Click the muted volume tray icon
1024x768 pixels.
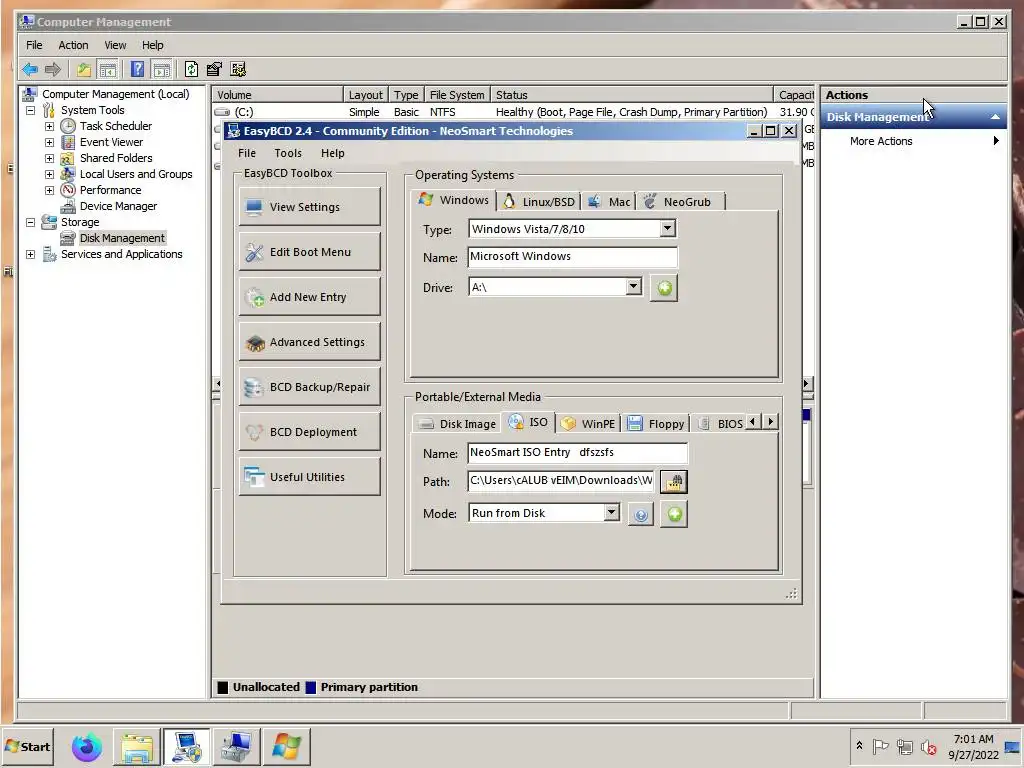[x=928, y=746]
